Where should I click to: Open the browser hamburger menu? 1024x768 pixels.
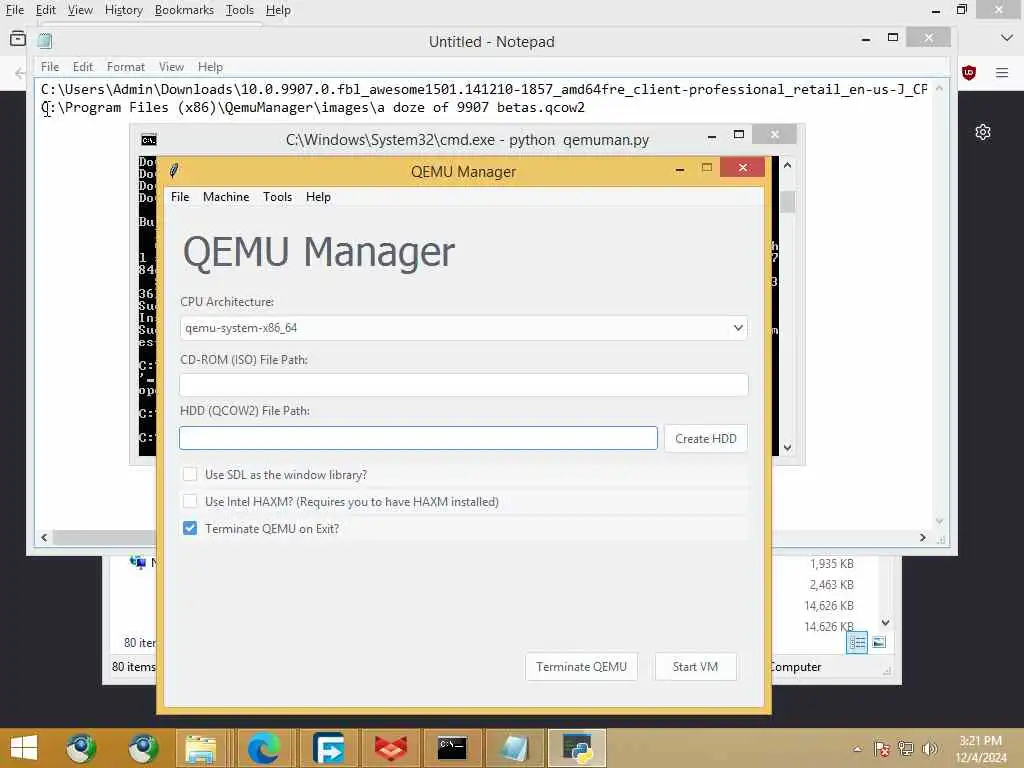(1002, 72)
